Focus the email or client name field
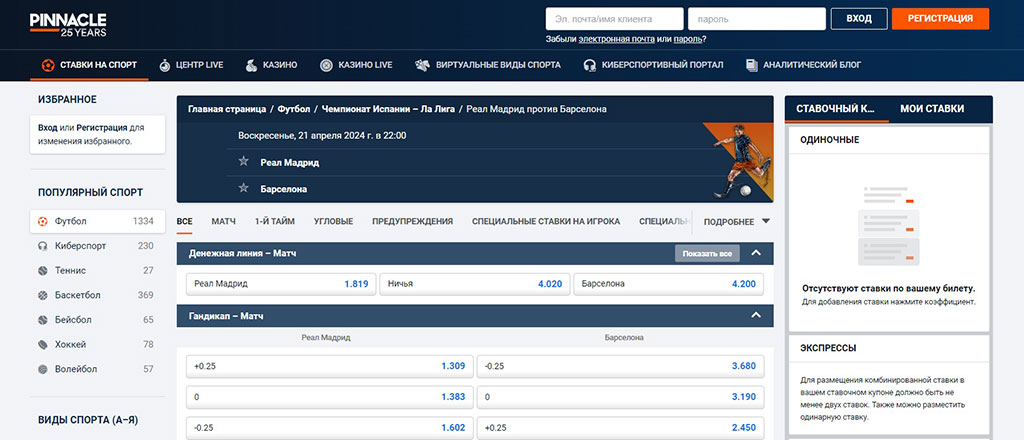Viewport: 1024px width, 440px height. pos(615,19)
